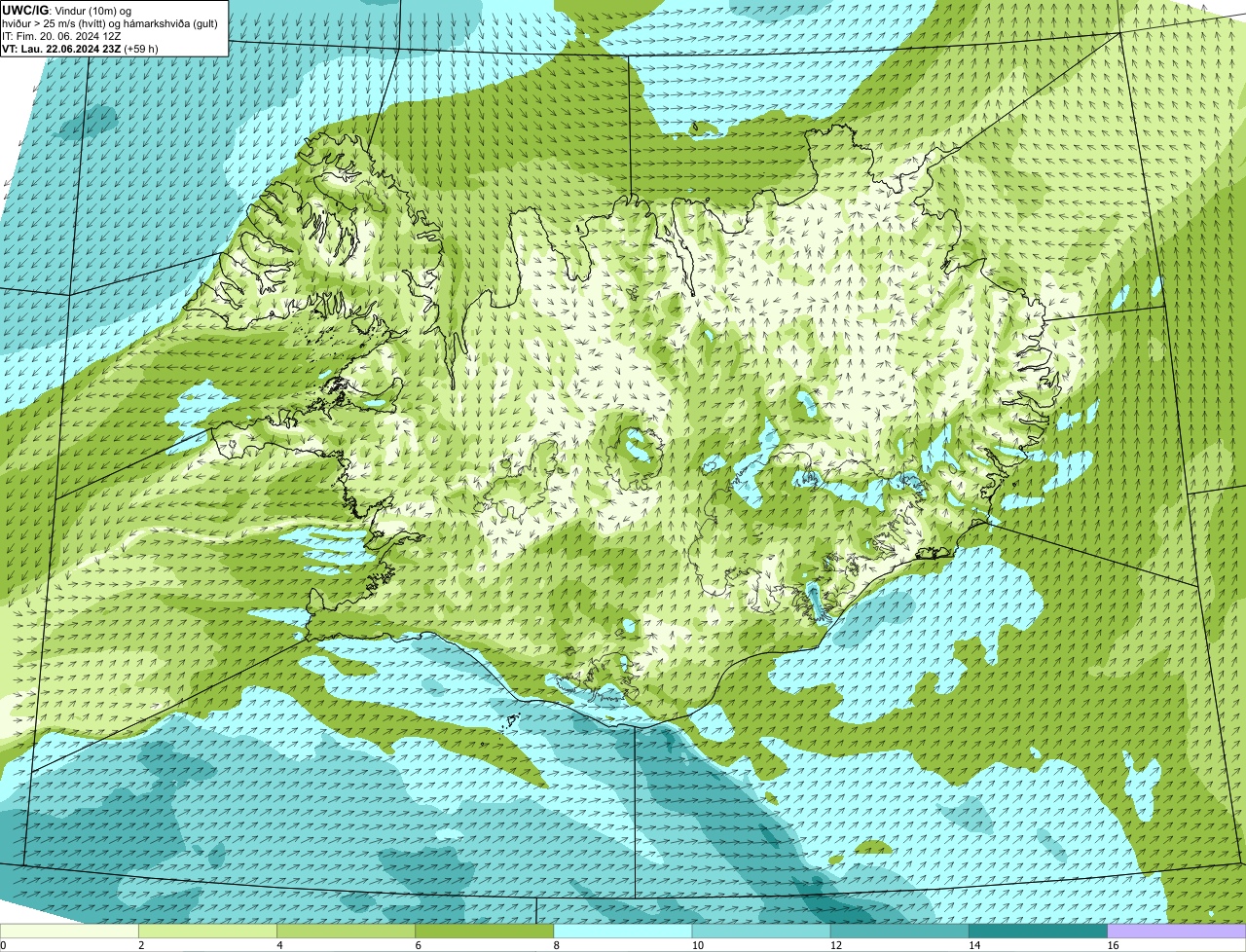Click the legend scale label "8"
The image size is (1246, 952).
(557, 945)
